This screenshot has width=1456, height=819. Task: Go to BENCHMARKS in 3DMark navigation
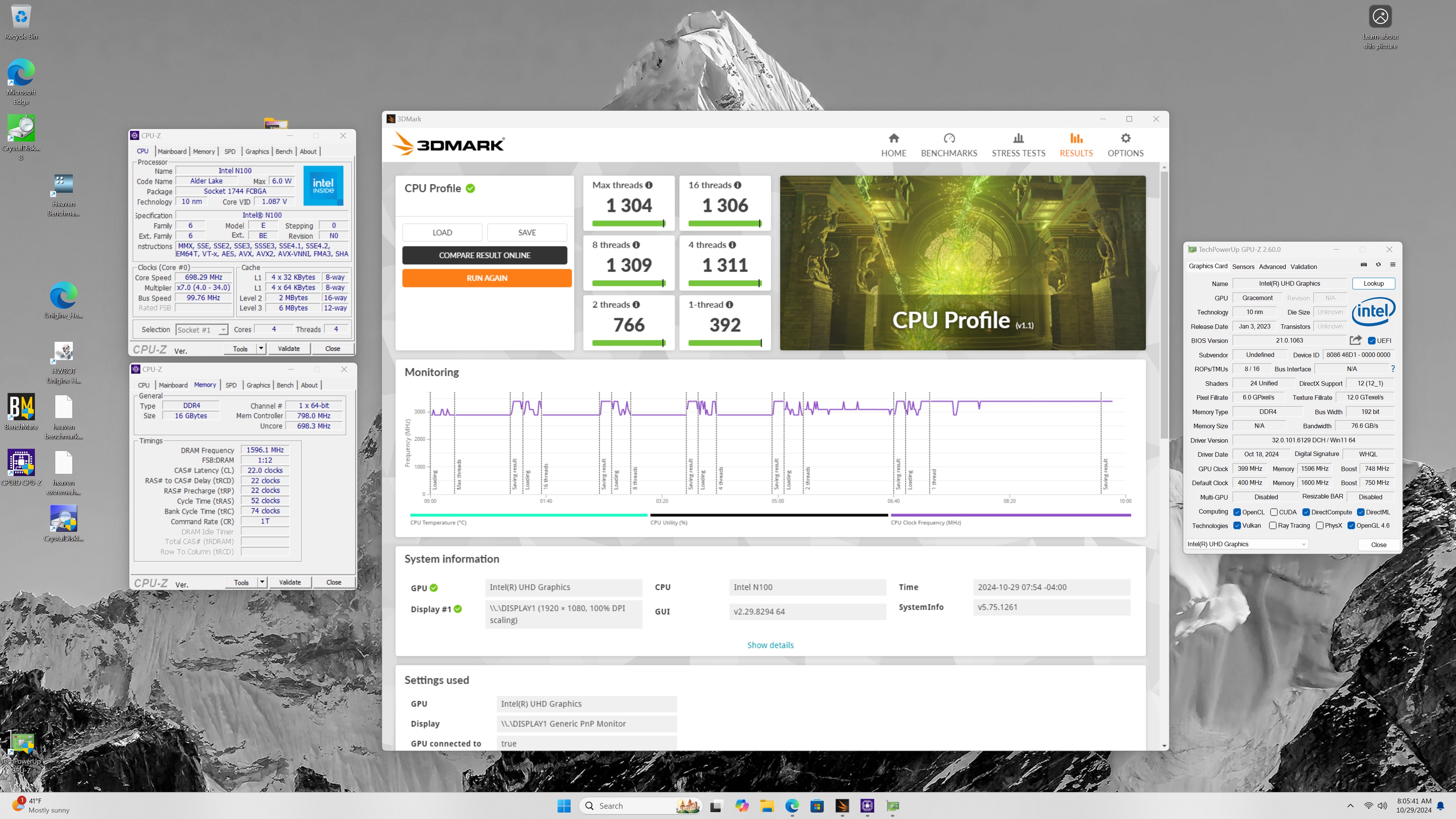[949, 145]
